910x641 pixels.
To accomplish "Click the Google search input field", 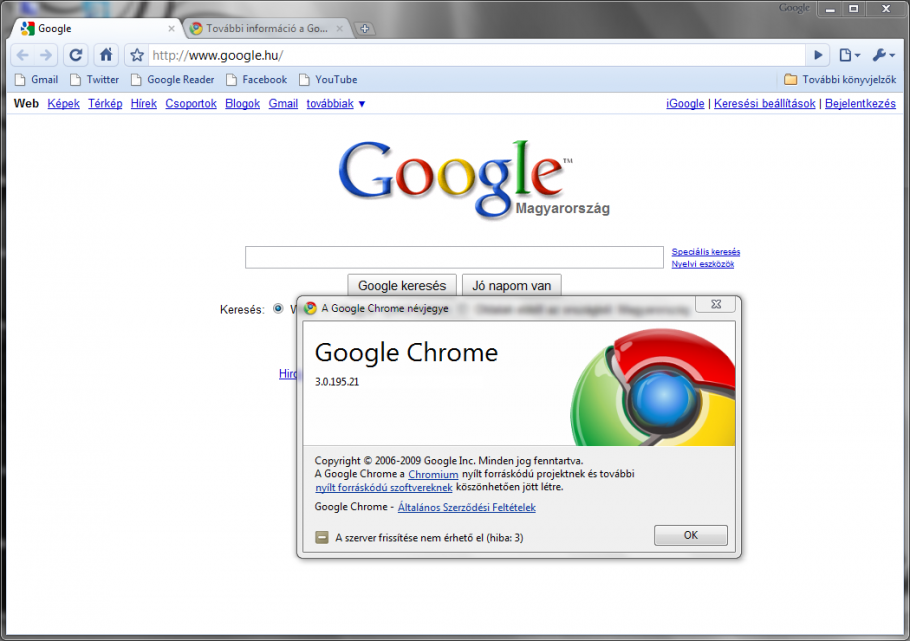I will click(454, 257).
